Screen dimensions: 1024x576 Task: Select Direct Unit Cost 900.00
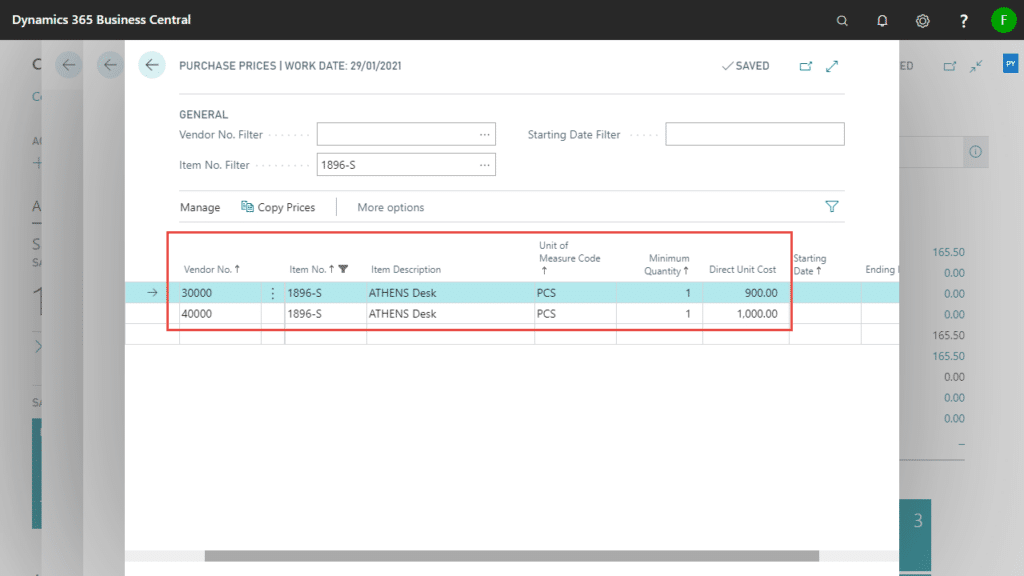tap(745, 293)
